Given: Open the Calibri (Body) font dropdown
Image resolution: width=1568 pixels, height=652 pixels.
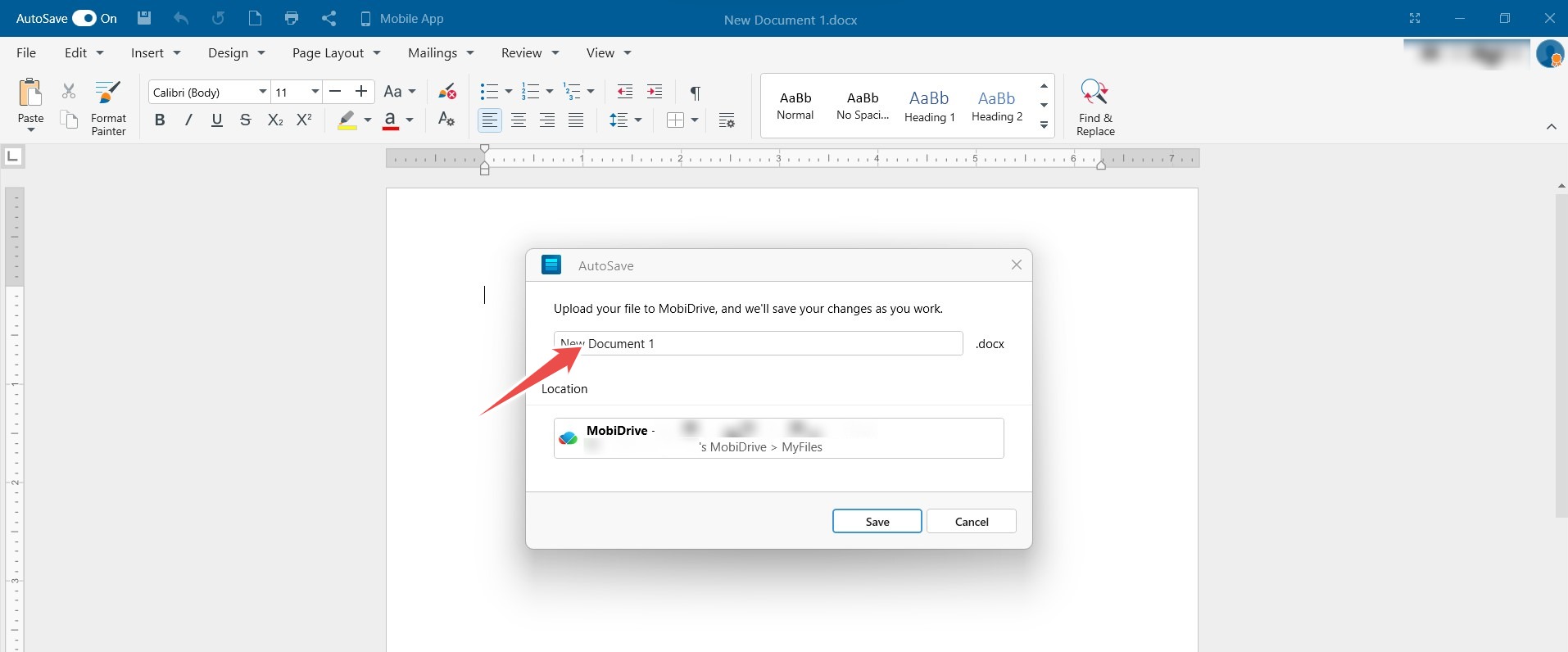Looking at the screenshot, I should click(262, 92).
